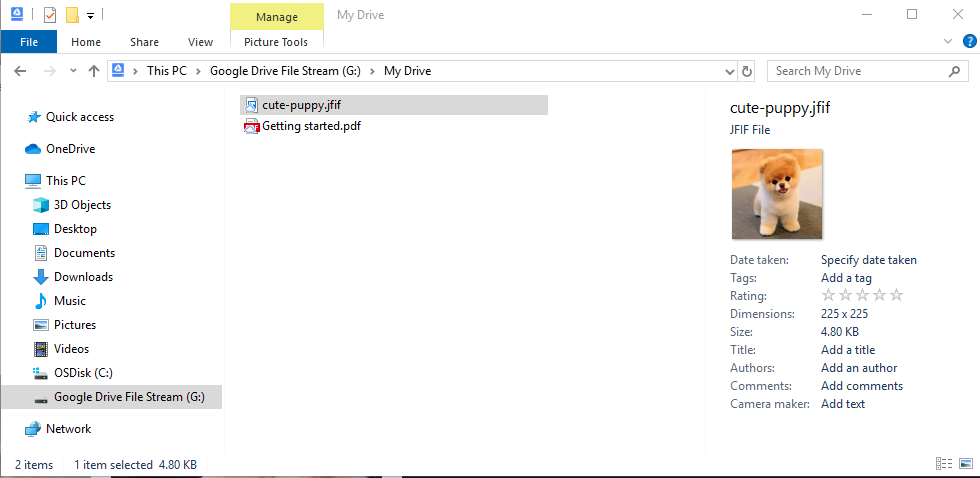The image size is (980, 478).
Task: Refresh the My Drive folder
Action: (747, 71)
